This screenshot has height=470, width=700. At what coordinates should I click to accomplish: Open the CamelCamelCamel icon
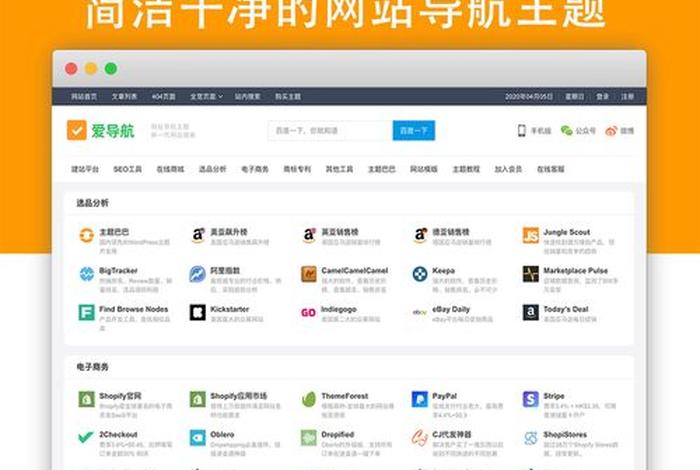[x=308, y=274]
